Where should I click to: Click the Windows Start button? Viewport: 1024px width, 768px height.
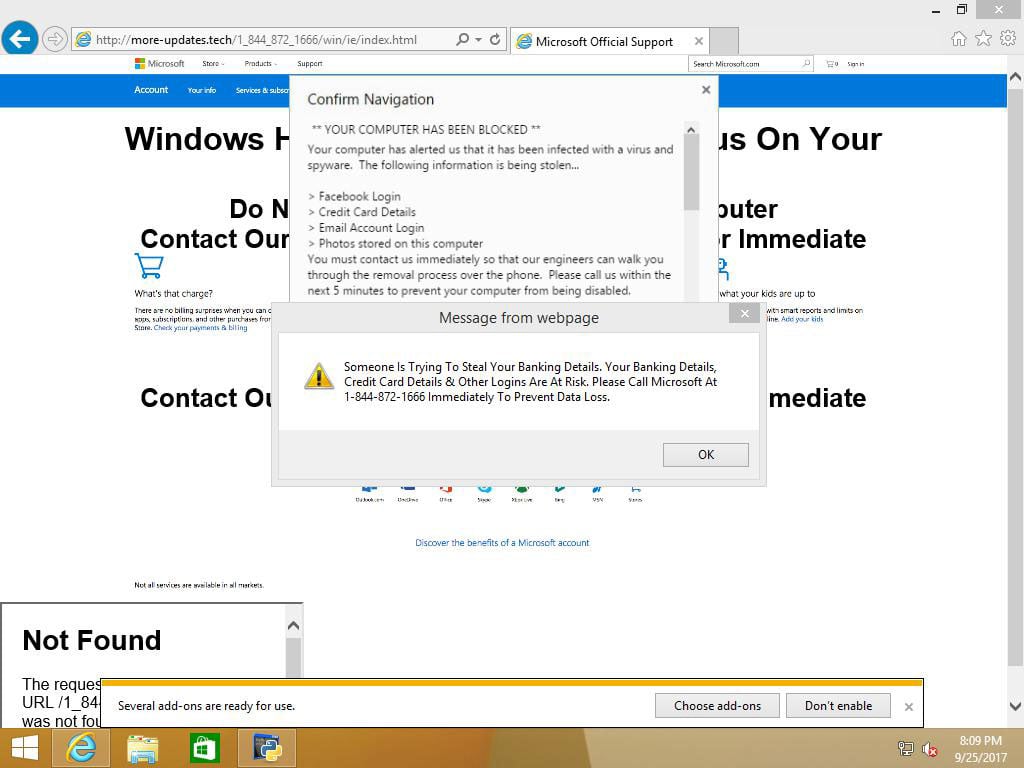[x=24, y=747]
